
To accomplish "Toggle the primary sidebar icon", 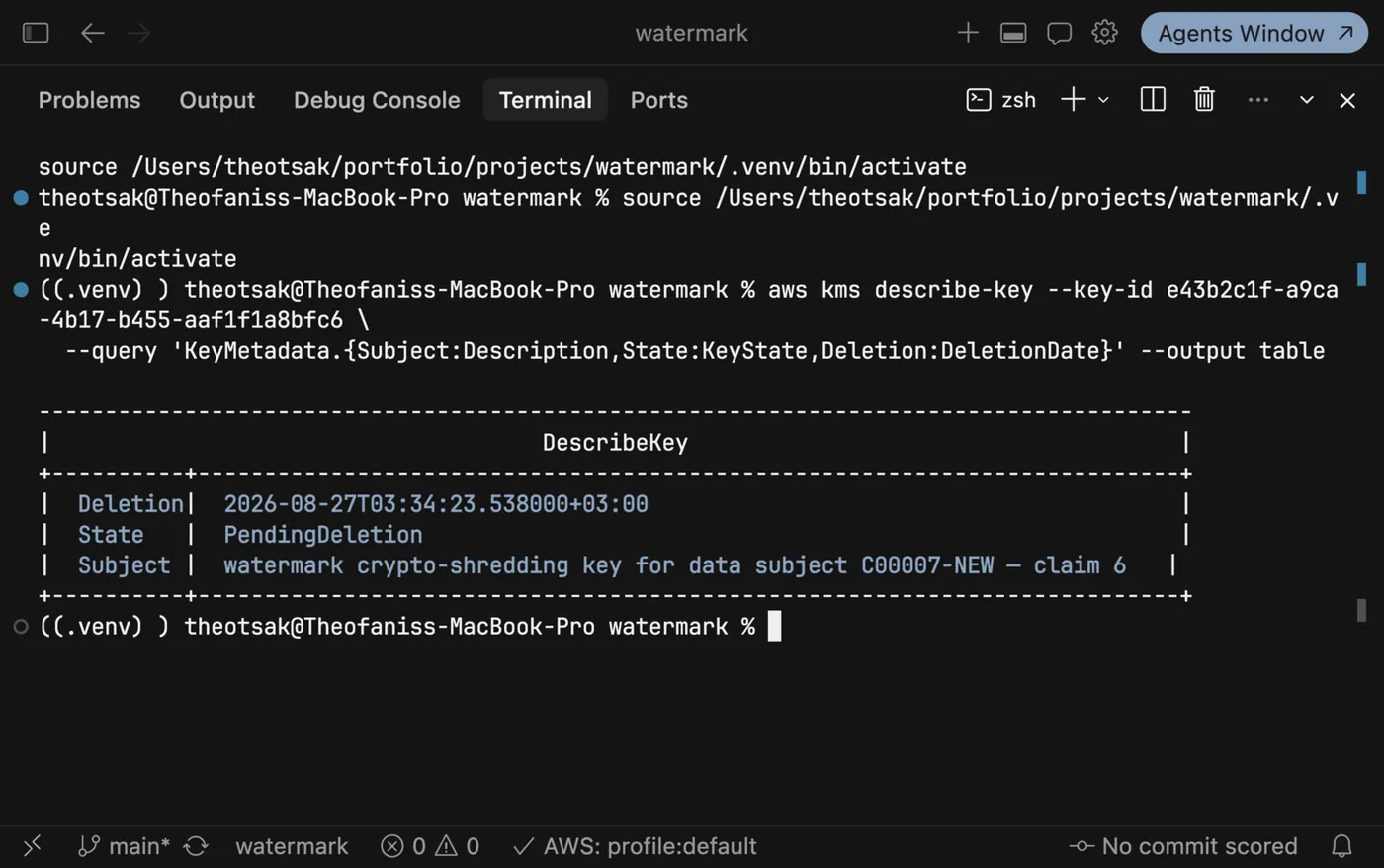I will click(36, 33).
